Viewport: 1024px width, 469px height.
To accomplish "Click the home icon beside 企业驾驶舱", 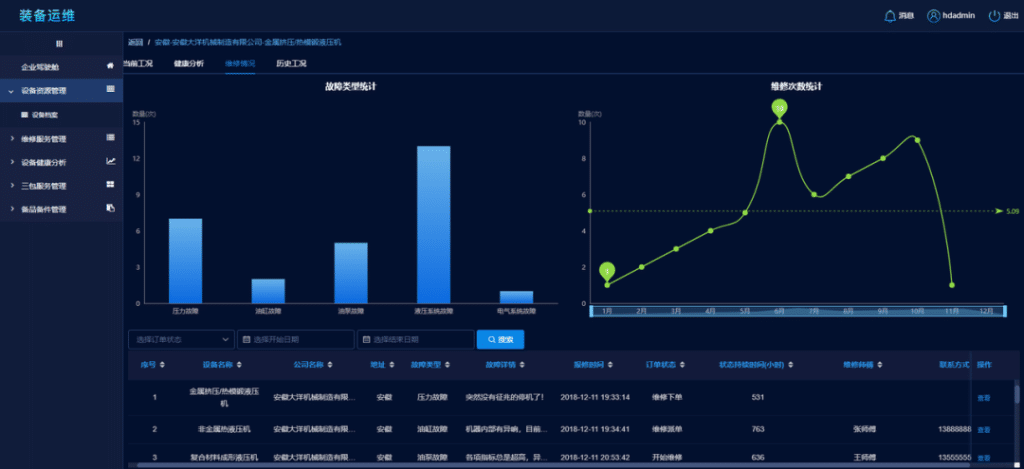I will point(110,66).
